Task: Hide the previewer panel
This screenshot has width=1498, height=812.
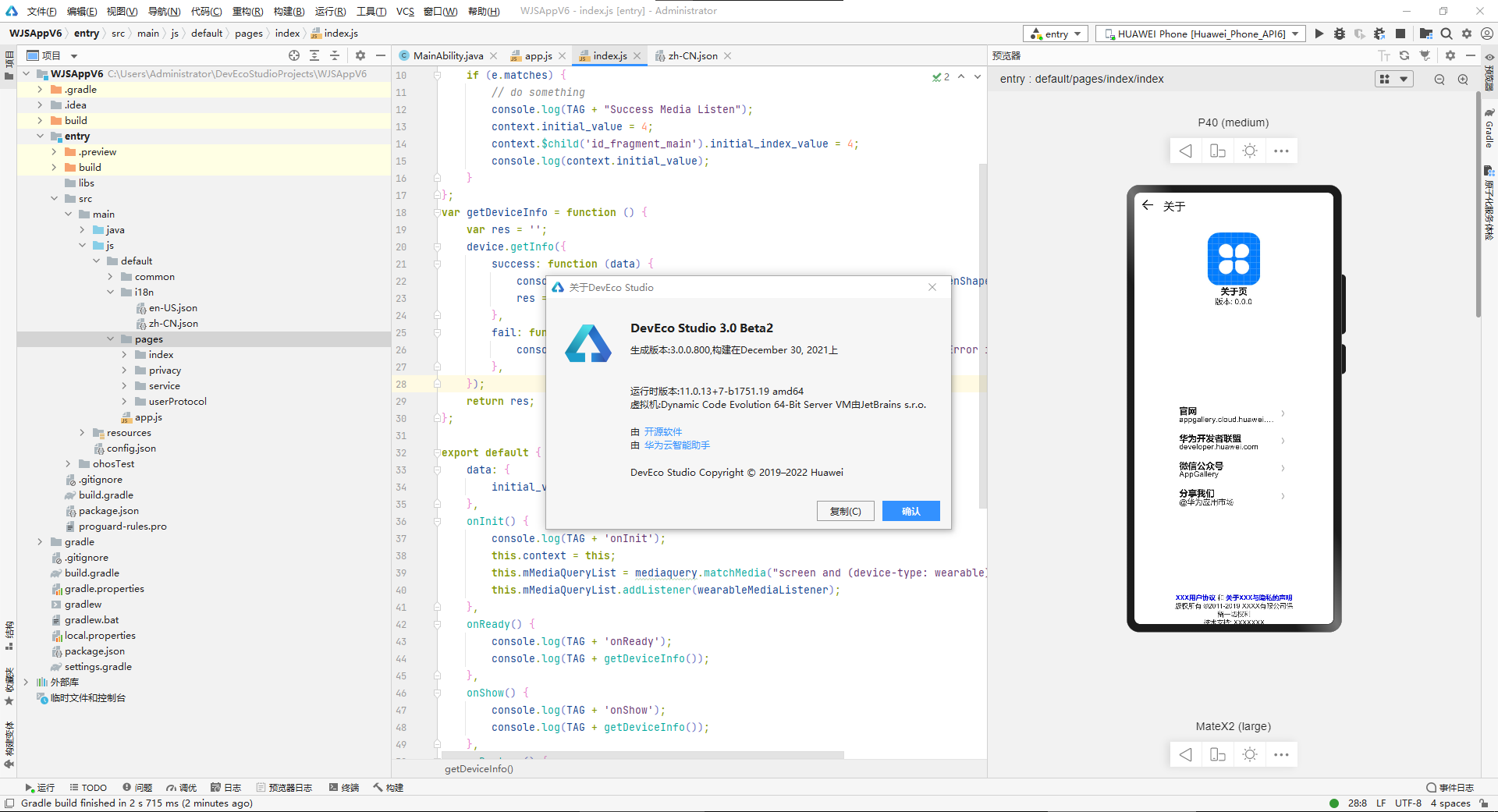Action: click(1471, 55)
